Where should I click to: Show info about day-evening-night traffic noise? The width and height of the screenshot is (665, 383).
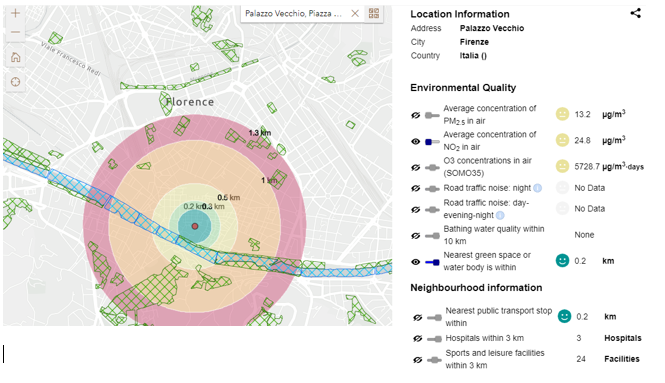tap(500, 215)
